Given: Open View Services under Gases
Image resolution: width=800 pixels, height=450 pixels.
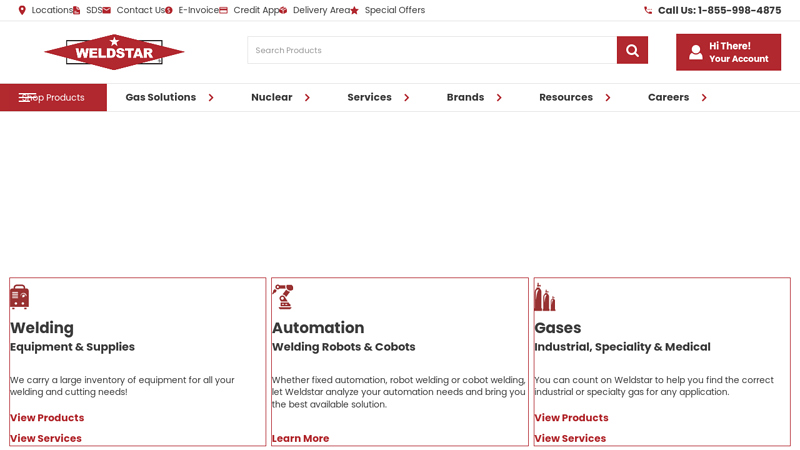Looking at the screenshot, I should click(x=570, y=438).
